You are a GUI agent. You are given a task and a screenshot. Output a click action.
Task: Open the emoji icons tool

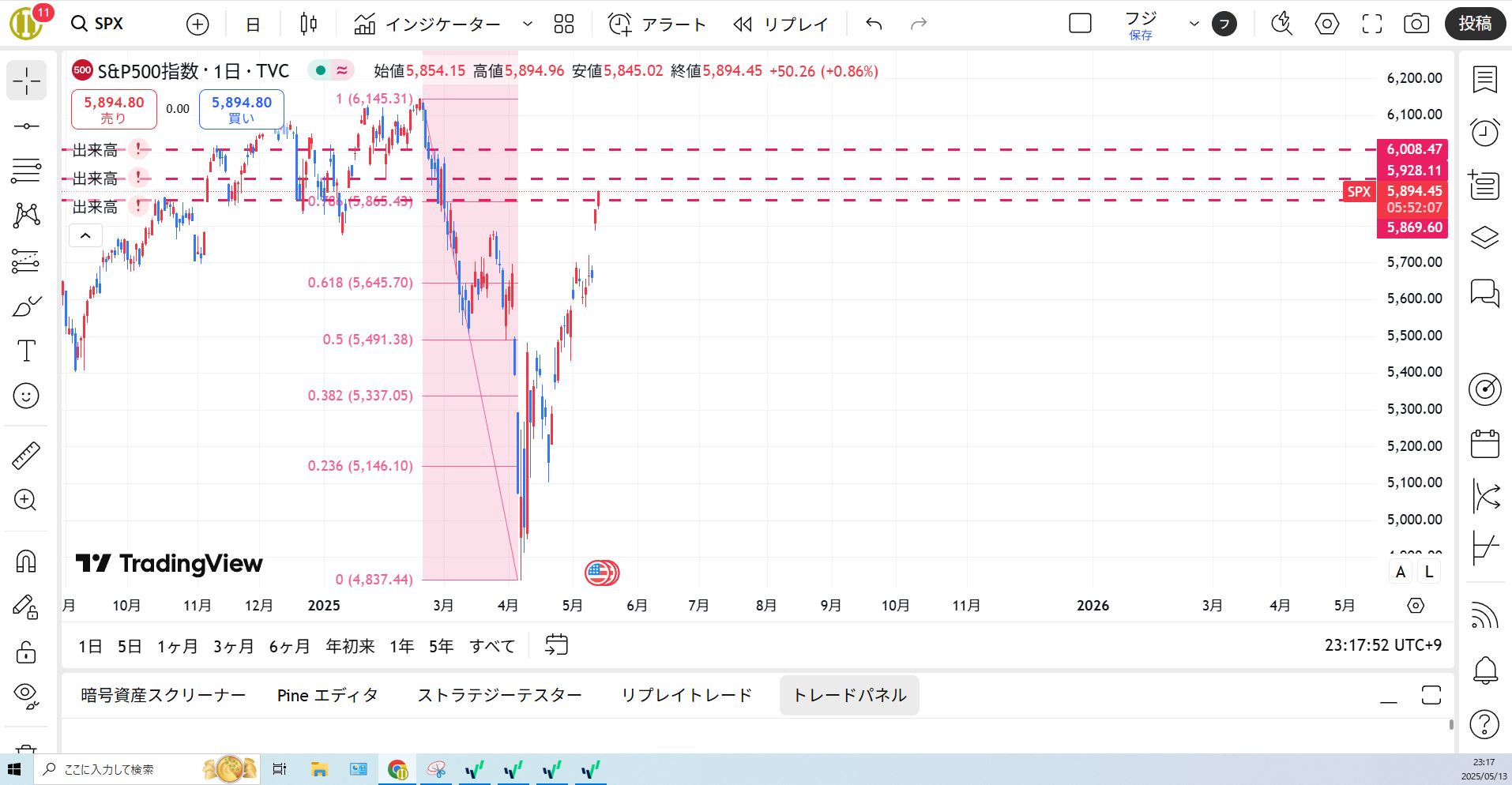(26, 396)
